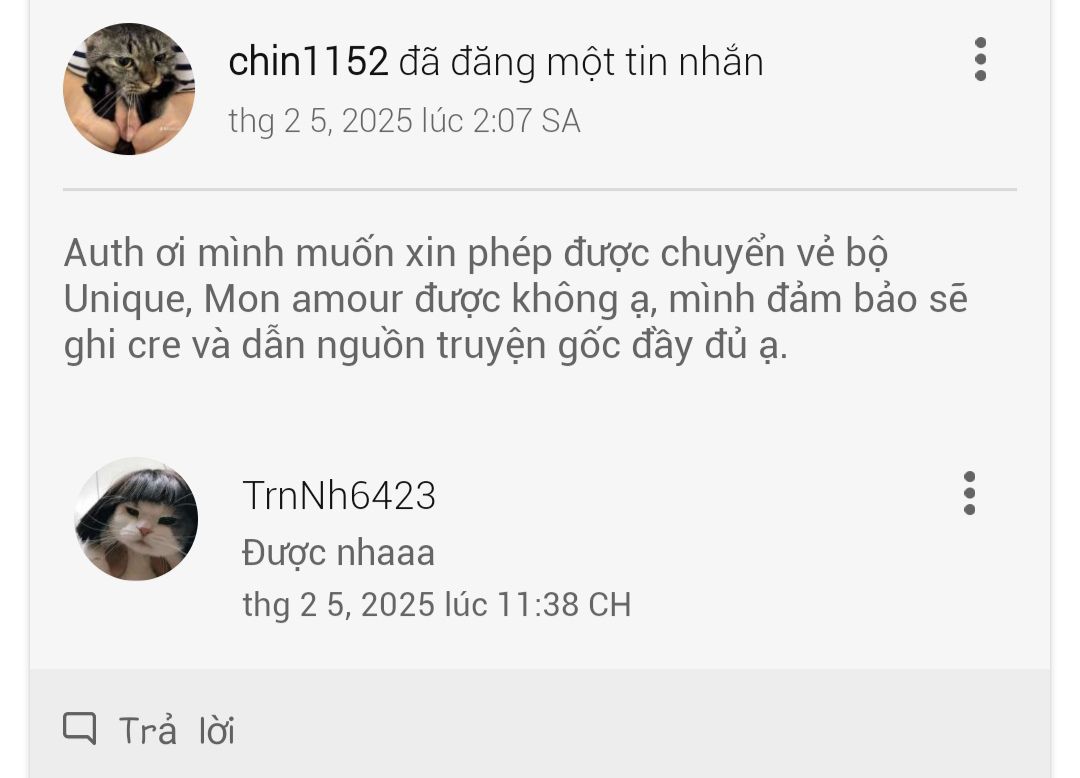Open the post options menu for chin1152
The height and width of the screenshot is (778, 1080).
click(x=980, y=59)
